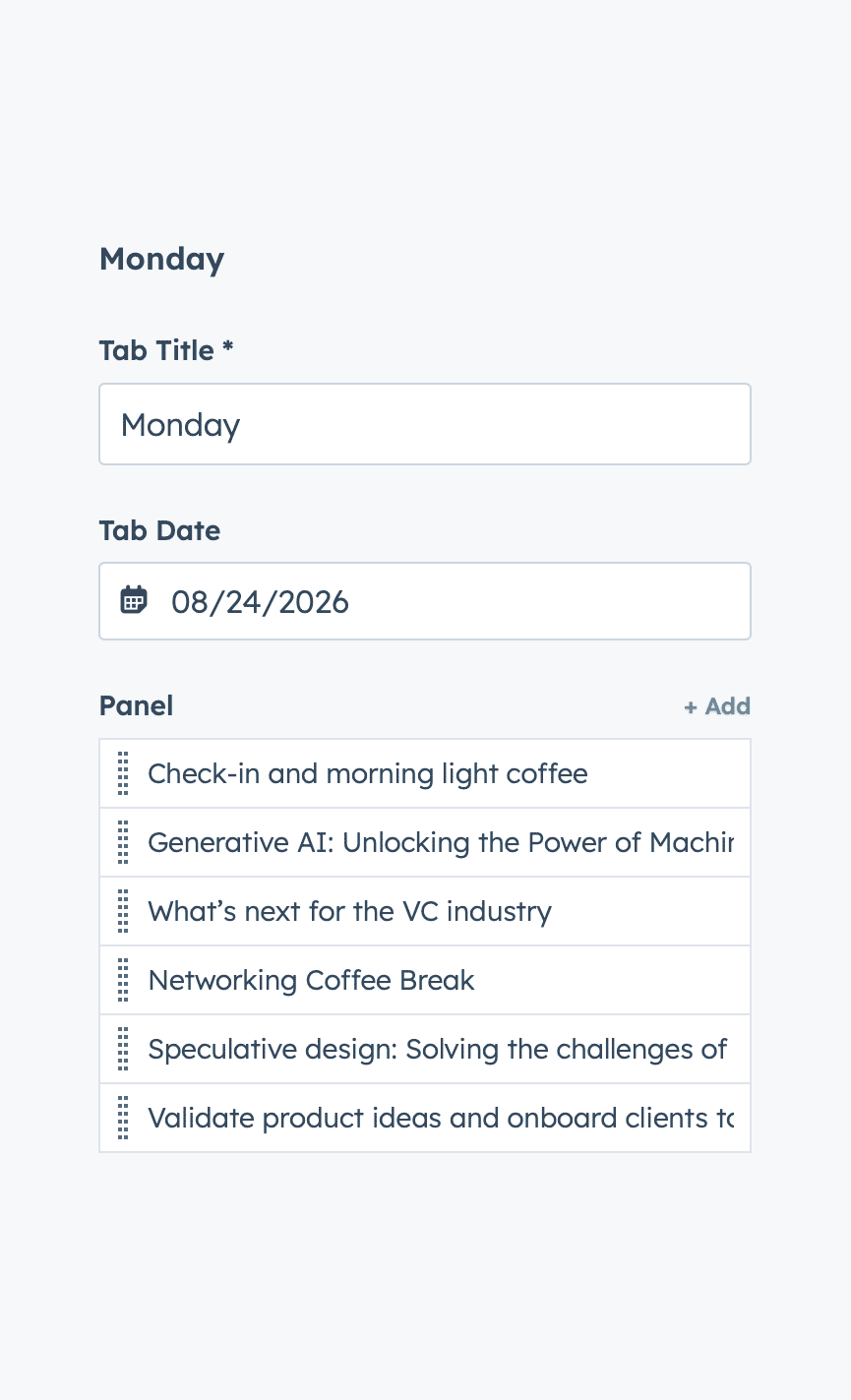Image resolution: width=851 pixels, height=1400 pixels.
Task: Click drag handle beside Networking Coffee Break
Action: (x=123, y=980)
